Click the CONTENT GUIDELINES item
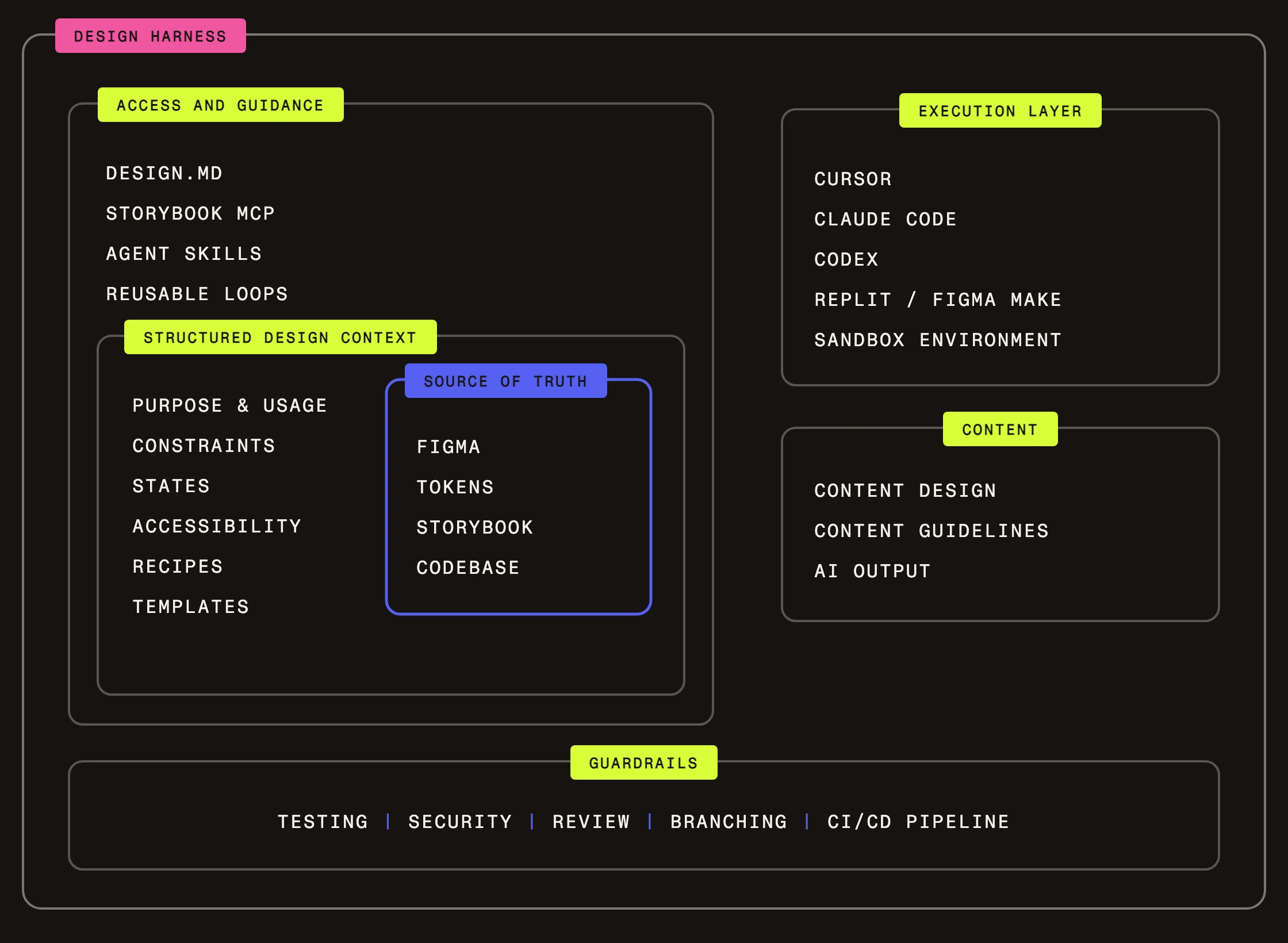This screenshot has height=943, width=1288. click(931, 531)
